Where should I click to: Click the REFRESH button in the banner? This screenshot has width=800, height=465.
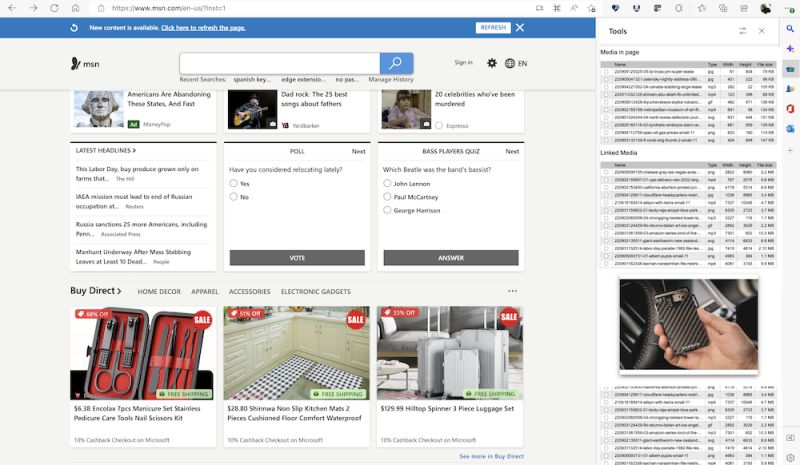tap(493, 28)
